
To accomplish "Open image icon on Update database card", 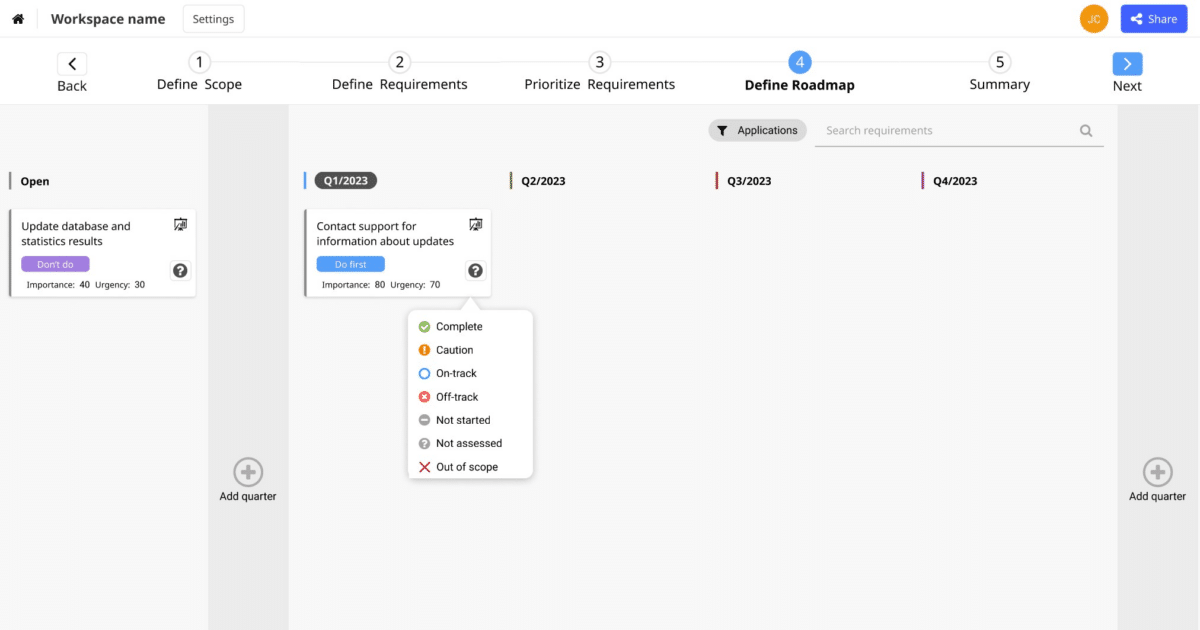I will (x=180, y=225).
